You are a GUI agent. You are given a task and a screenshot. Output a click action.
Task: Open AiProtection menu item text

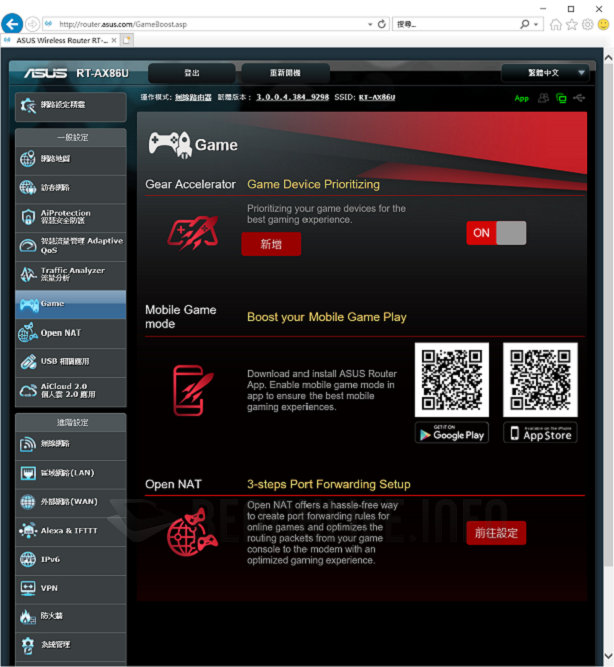coord(66,217)
